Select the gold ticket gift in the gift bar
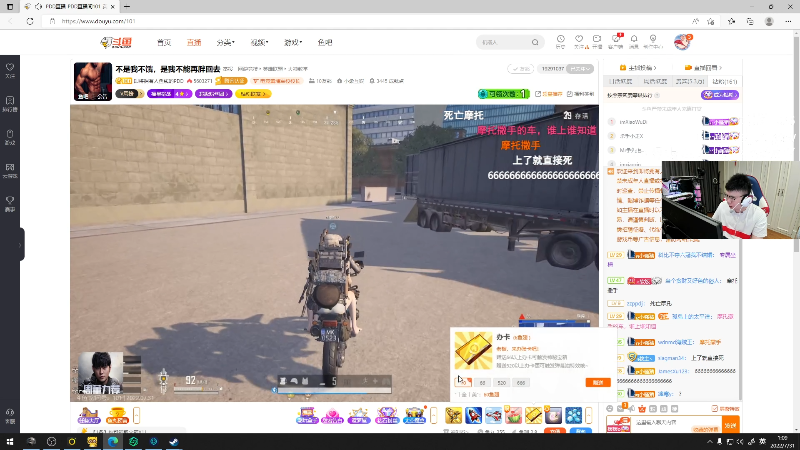Image resolution: width=800 pixels, height=450 pixels. coord(533,415)
